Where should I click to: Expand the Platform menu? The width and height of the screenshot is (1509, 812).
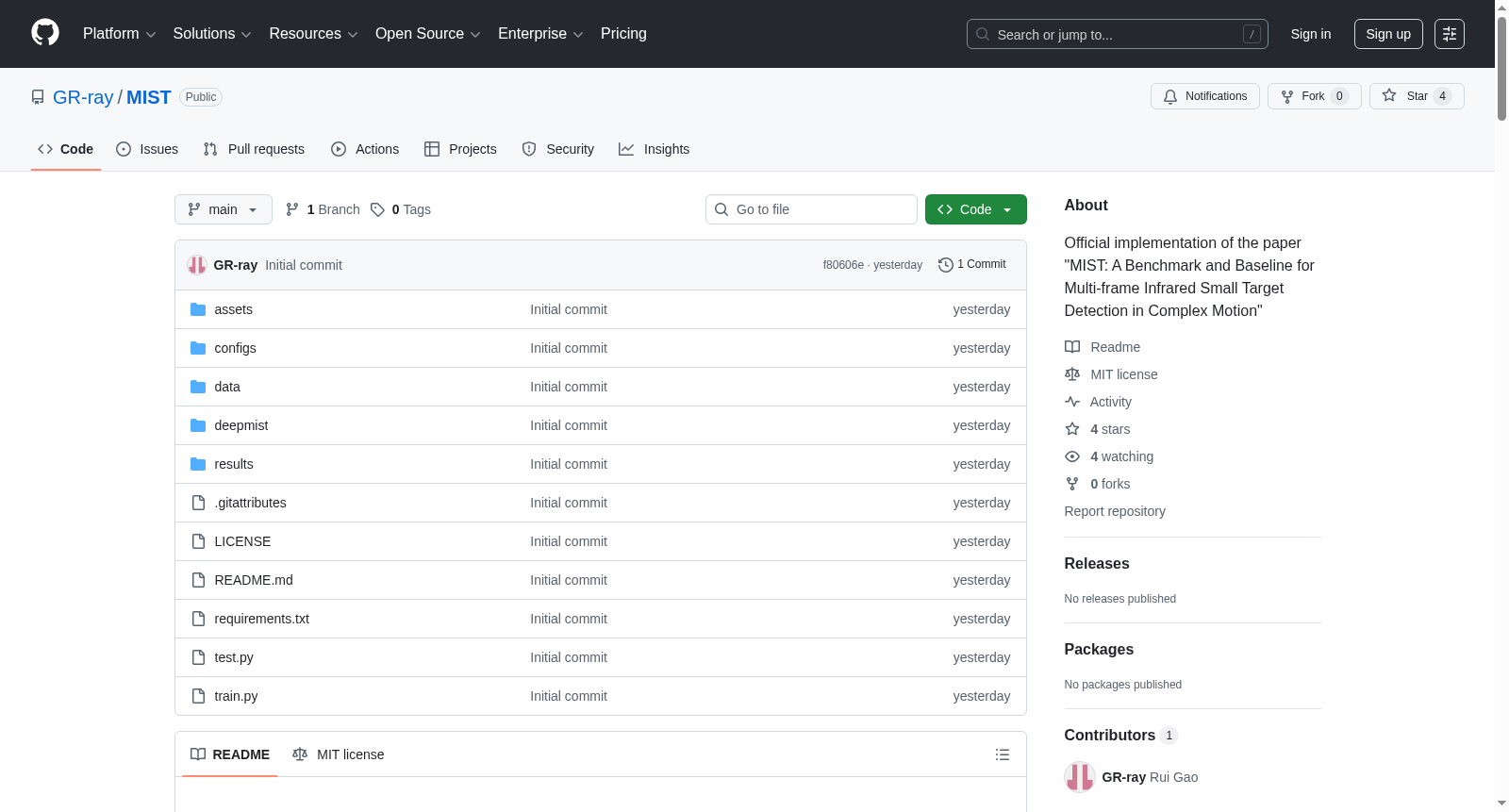coord(119,34)
